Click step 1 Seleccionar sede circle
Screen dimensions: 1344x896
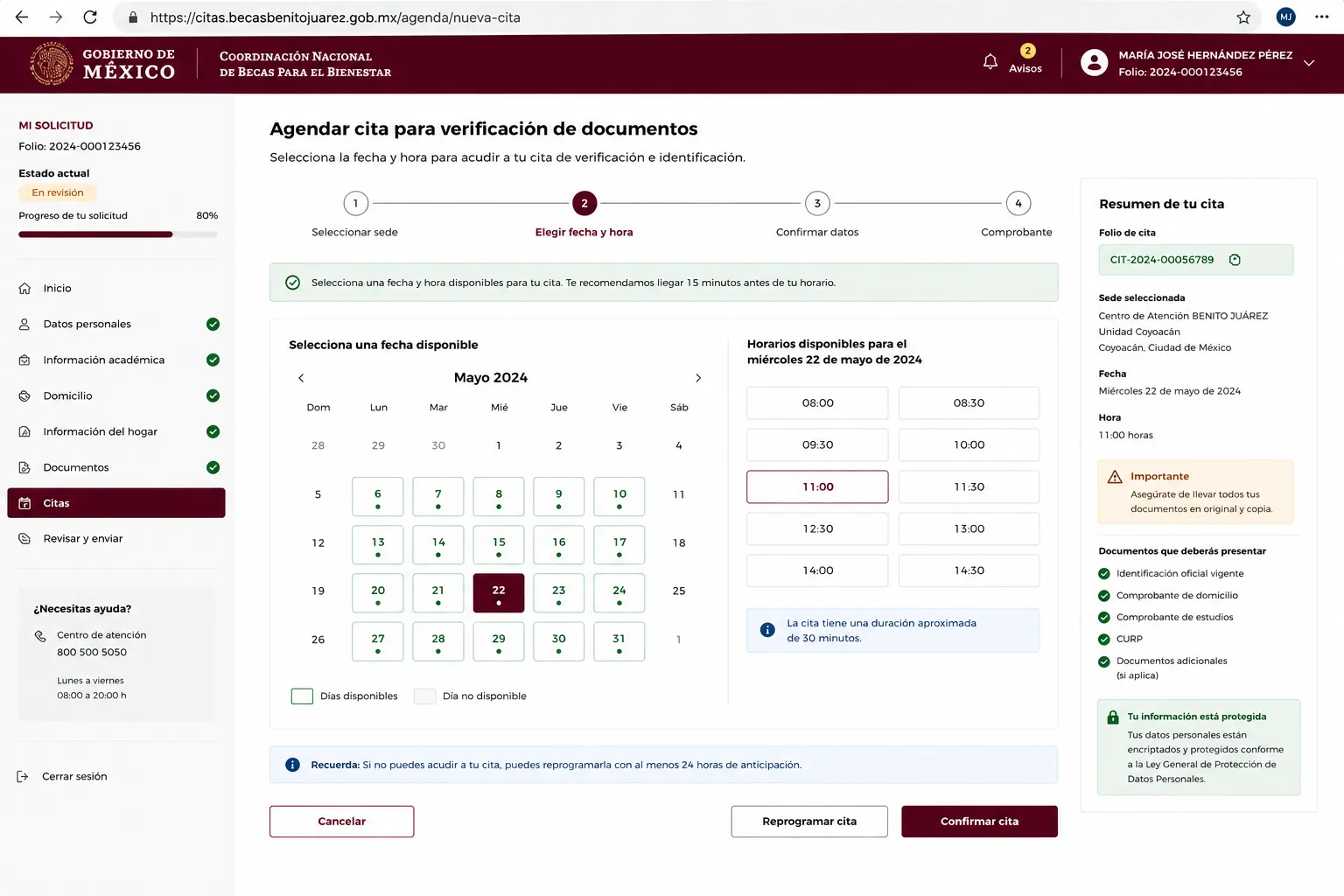point(355,203)
